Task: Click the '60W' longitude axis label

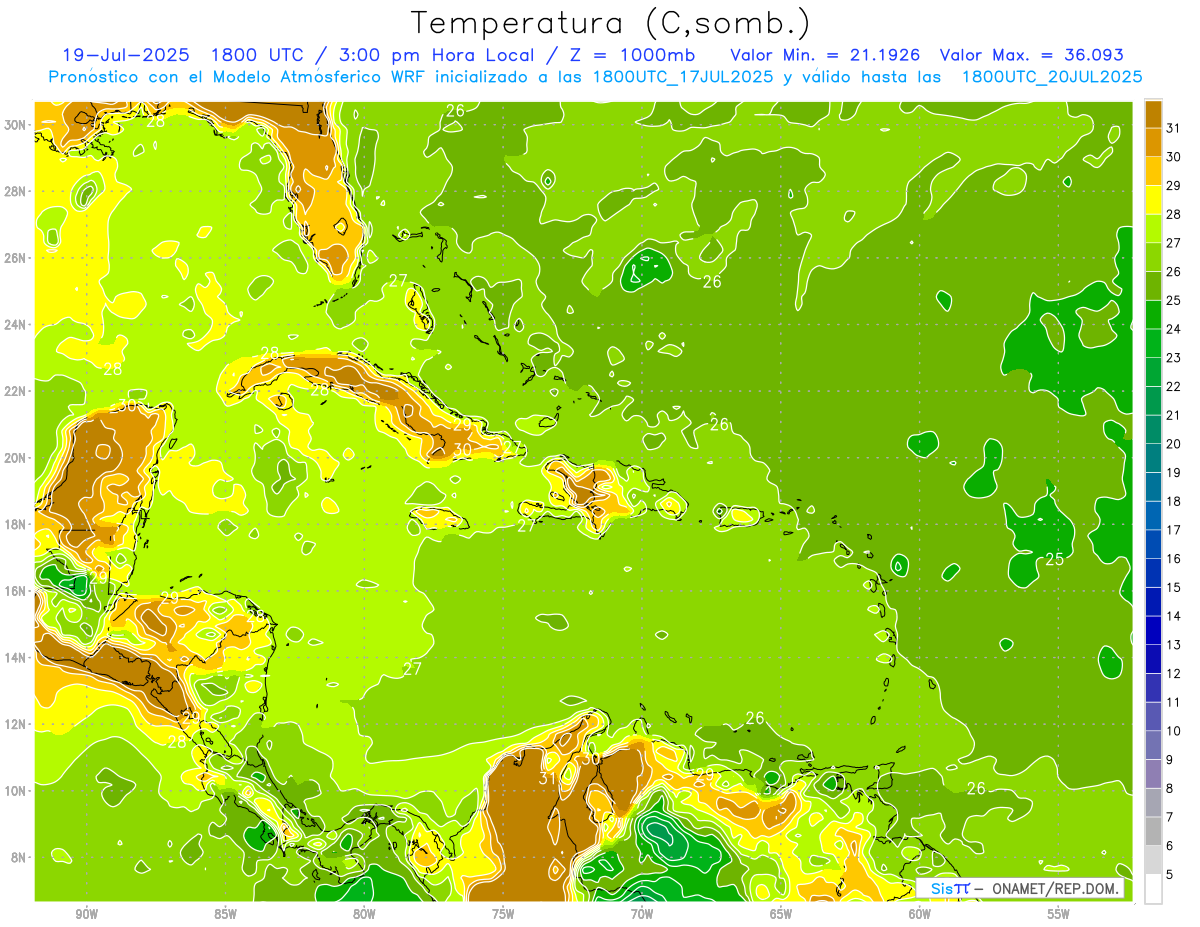Action: click(x=920, y=914)
